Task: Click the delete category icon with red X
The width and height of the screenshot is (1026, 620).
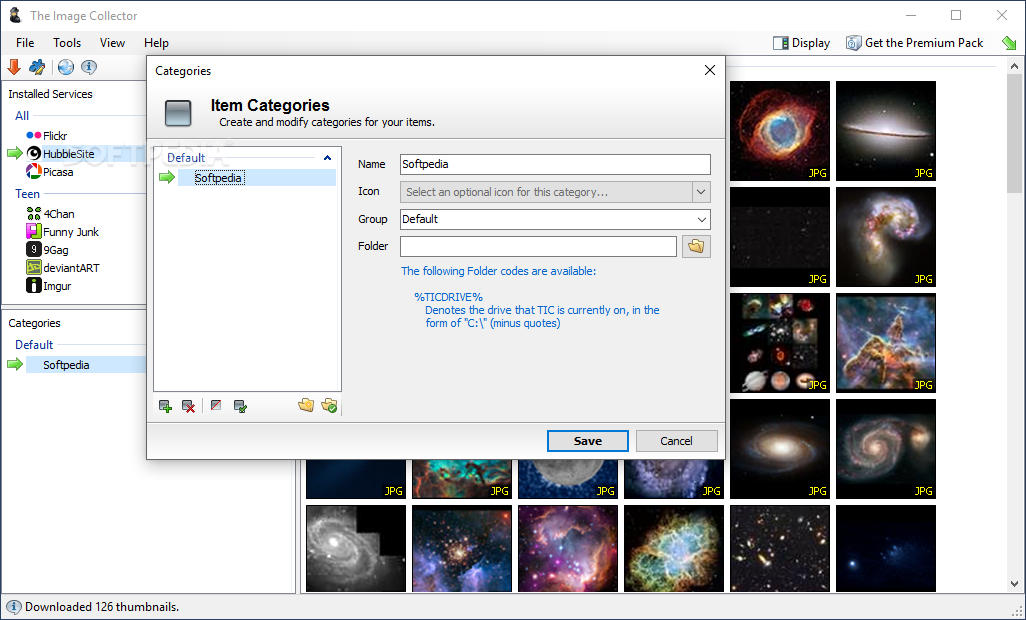Action: 188,406
